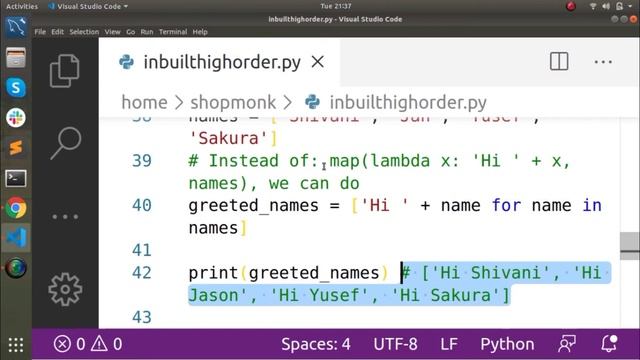Open the Manage gear icon
This screenshot has height=360, width=640.
click(65, 289)
